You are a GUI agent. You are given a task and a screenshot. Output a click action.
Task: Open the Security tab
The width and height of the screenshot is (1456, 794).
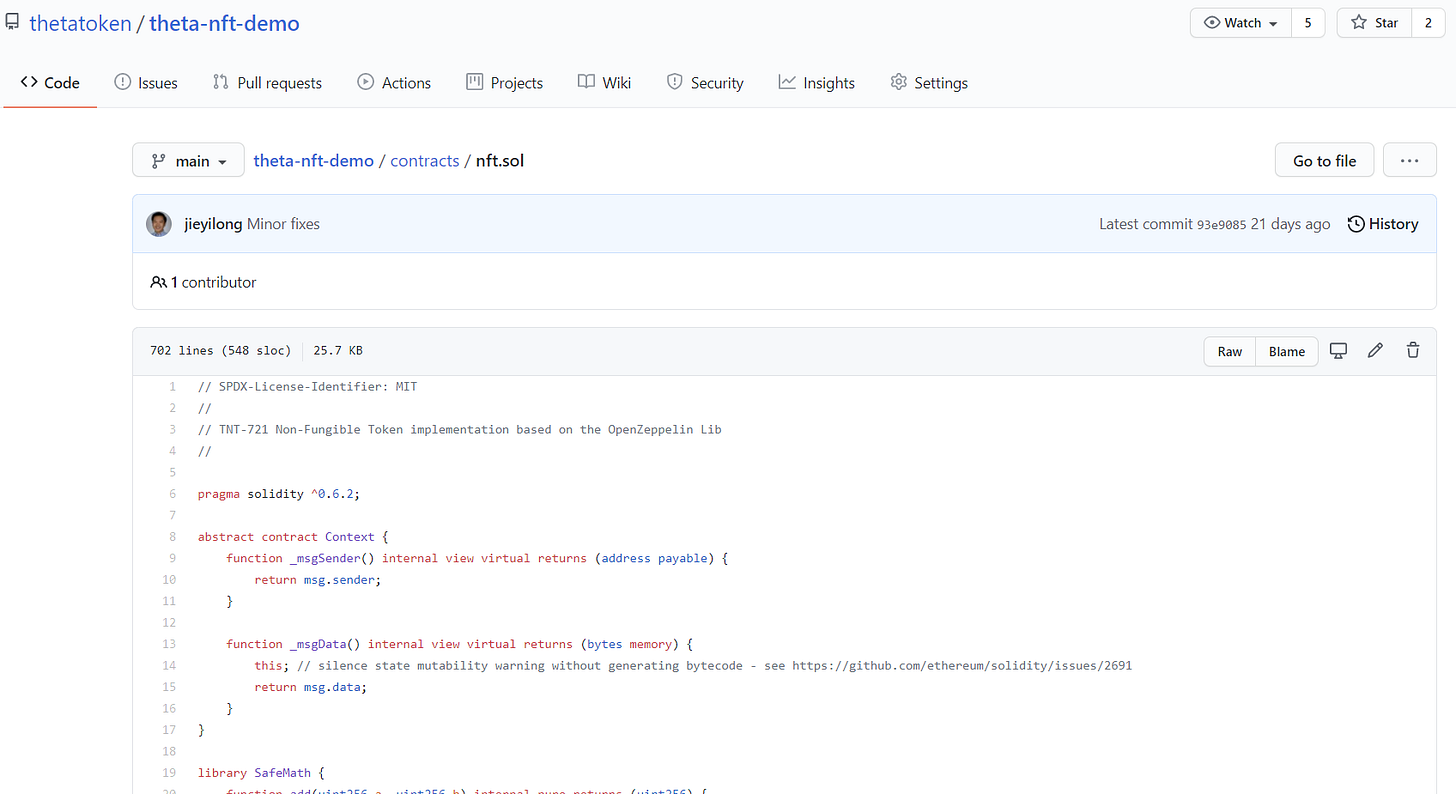(705, 83)
